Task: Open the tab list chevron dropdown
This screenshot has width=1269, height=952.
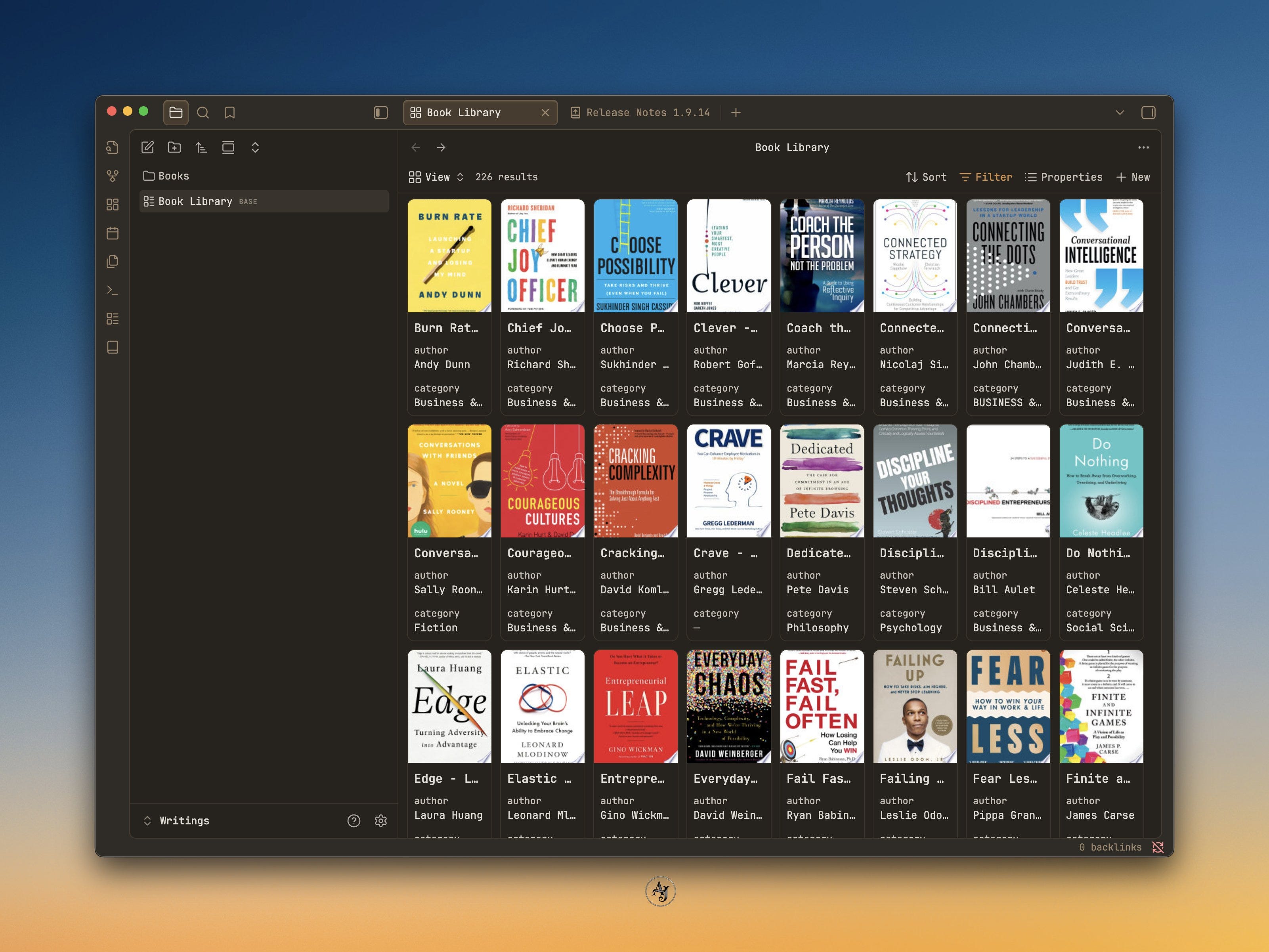Action: pyautogui.click(x=1119, y=113)
